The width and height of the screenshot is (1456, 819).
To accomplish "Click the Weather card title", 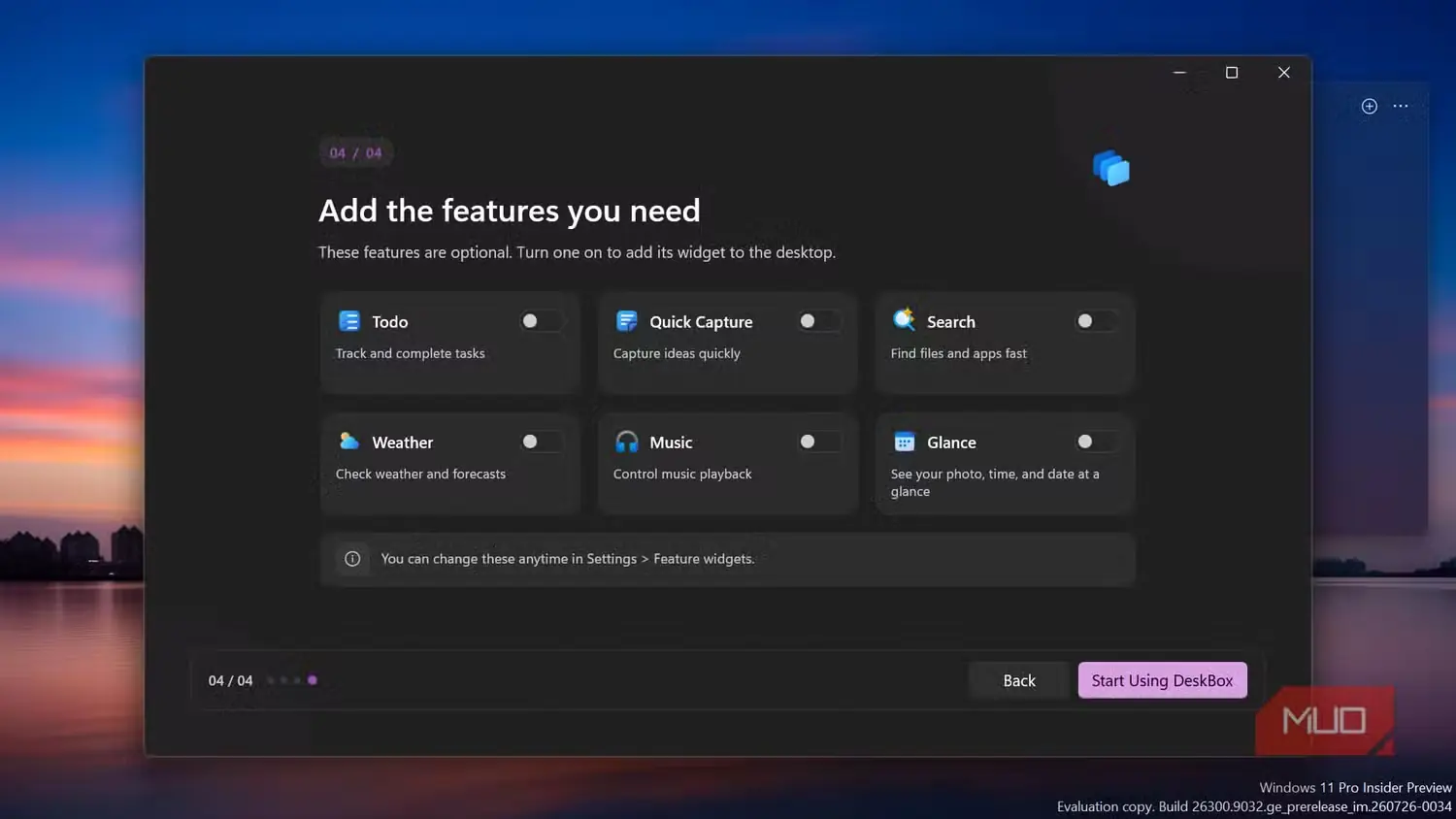I will pyautogui.click(x=403, y=442).
